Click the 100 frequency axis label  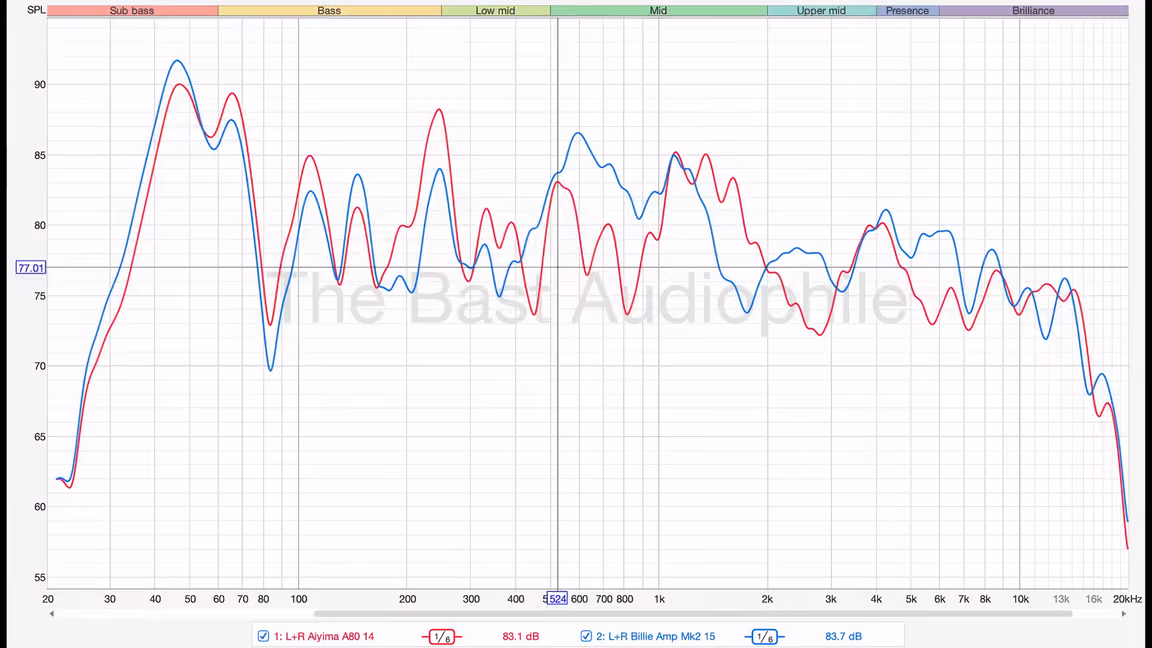298,600
